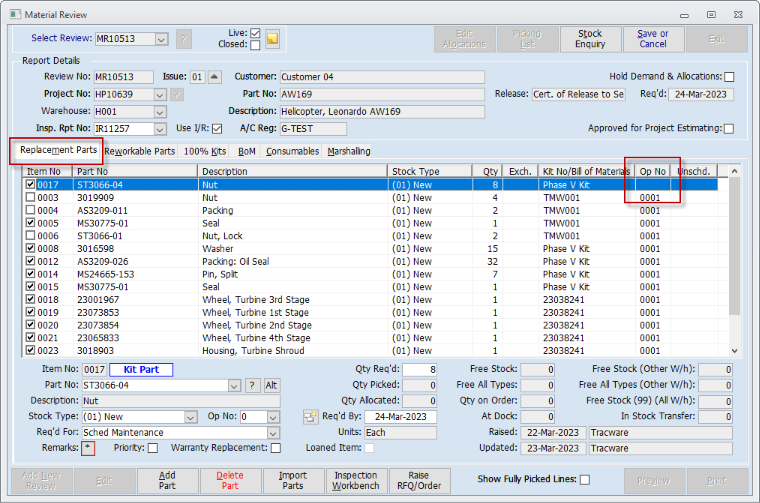The width and height of the screenshot is (760, 503).
Task: Open the Consumables tab
Action: coord(292,151)
